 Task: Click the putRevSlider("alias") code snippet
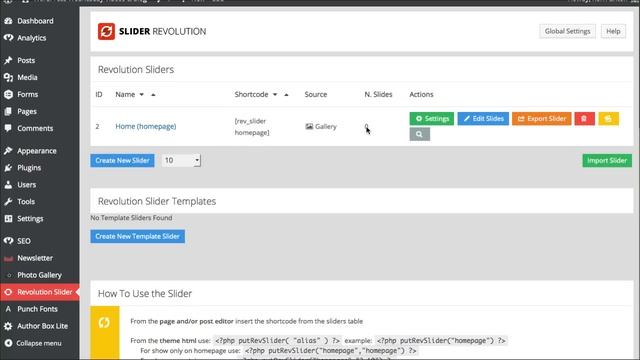tap(278, 340)
